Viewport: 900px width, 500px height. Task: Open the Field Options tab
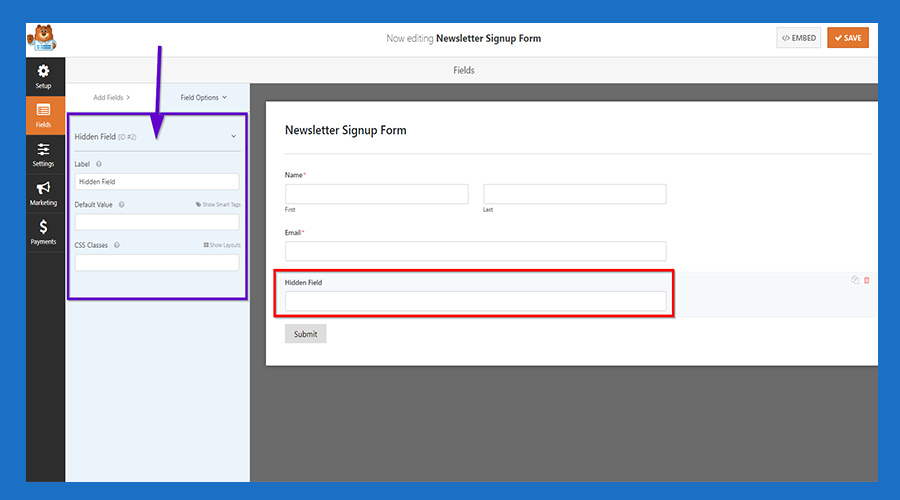[x=203, y=97]
